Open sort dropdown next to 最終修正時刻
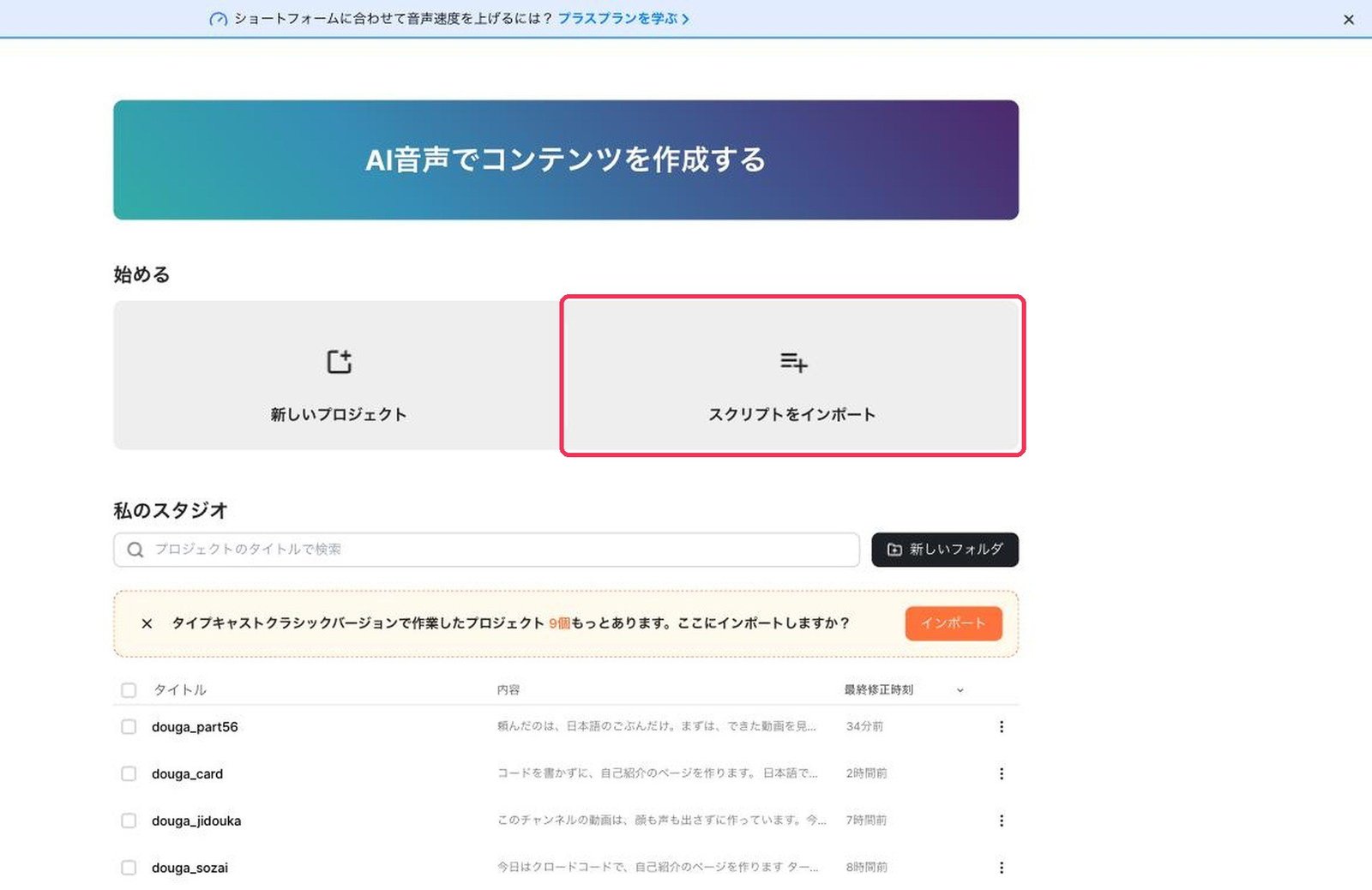 (960, 690)
